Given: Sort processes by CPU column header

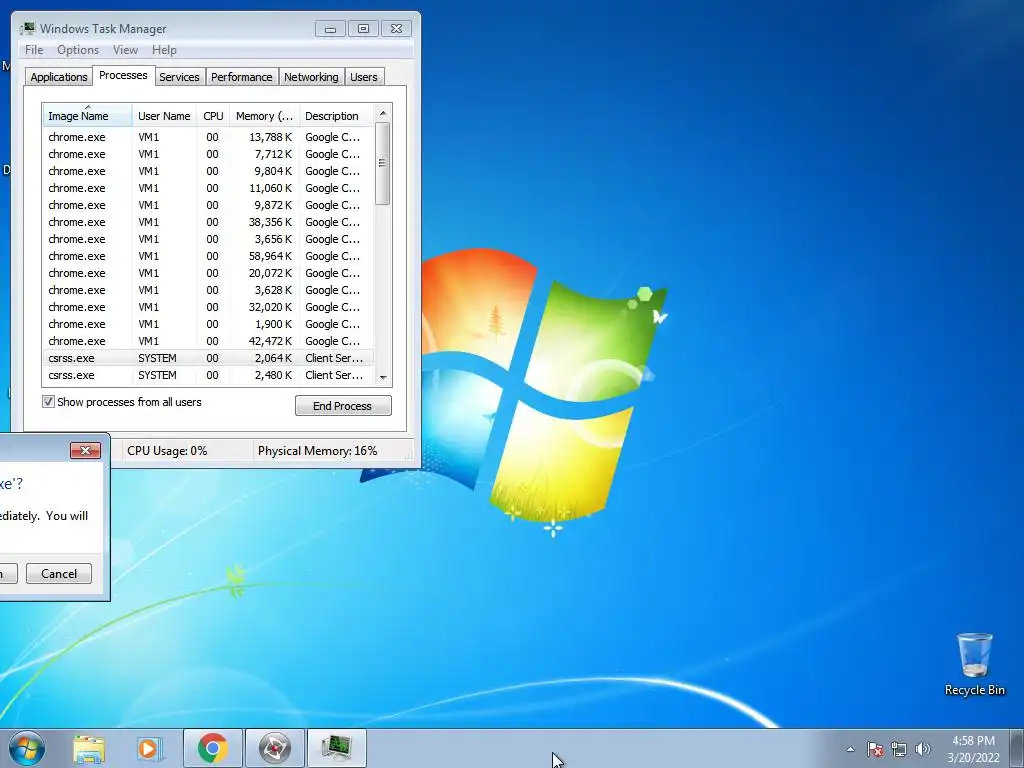Looking at the screenshot, I should 213,116.
